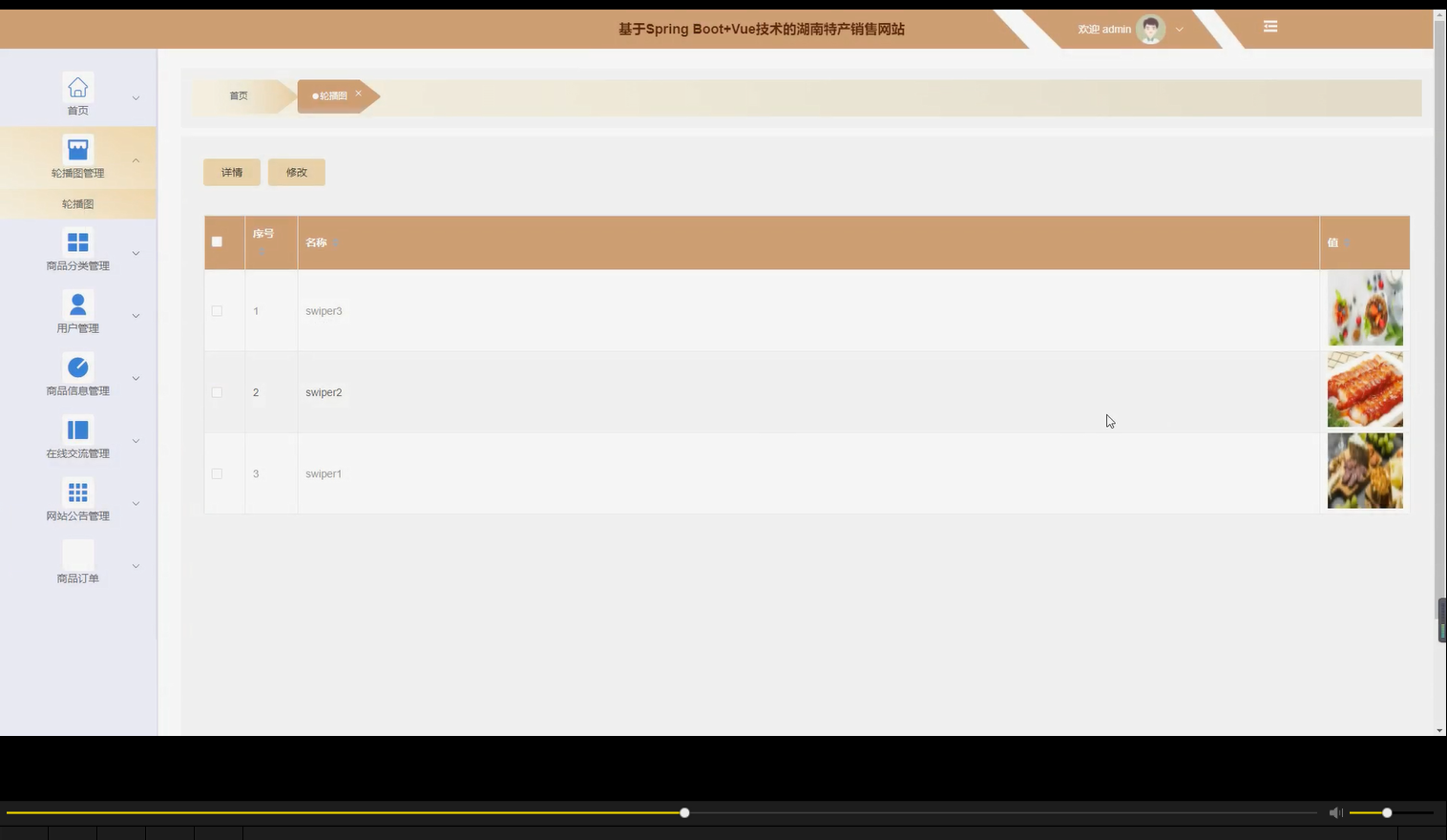
Task: Click the 详情 button
Action: pyautogui.click(x=232, y=173)
